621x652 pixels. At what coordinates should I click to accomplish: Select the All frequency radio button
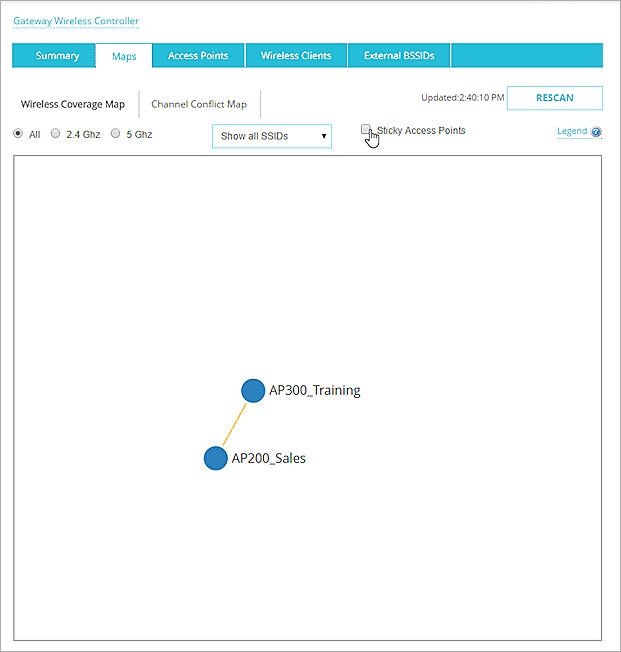click(18, 133)
